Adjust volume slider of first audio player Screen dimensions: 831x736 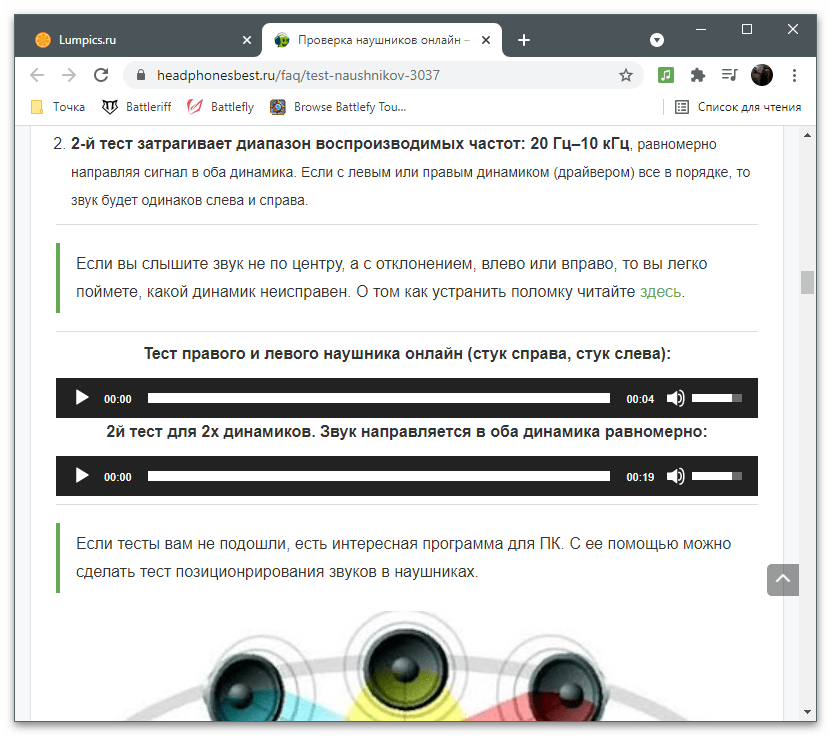coord(716,398)
